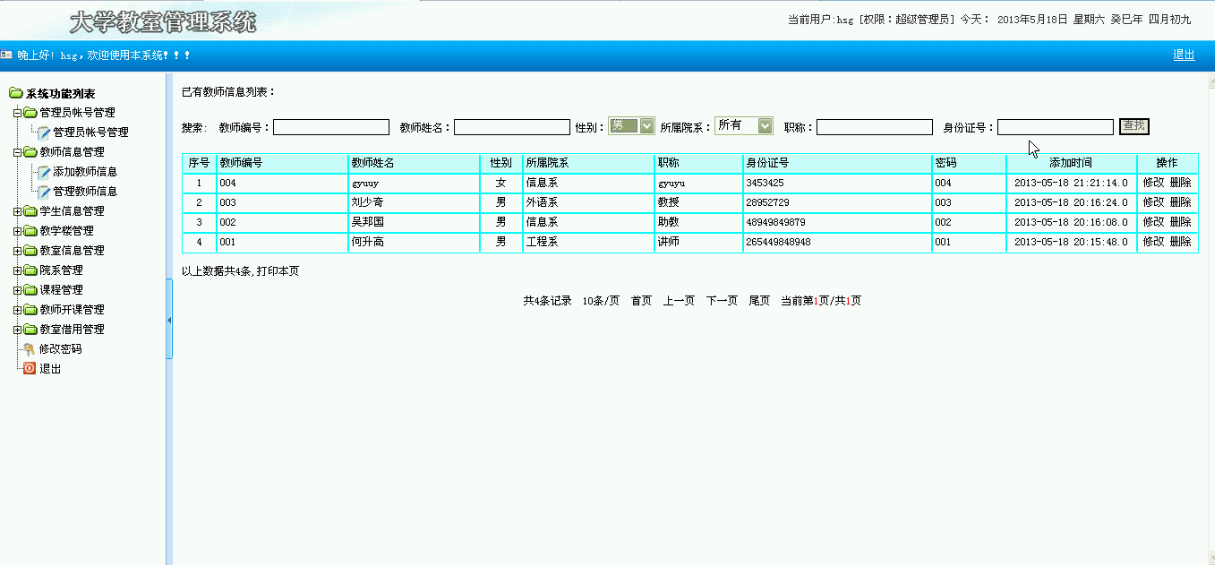Click ID number 265449848948 cell
Image resolution: width=1215 pixels, height=565 pixels.
click(x=837, y=242)
